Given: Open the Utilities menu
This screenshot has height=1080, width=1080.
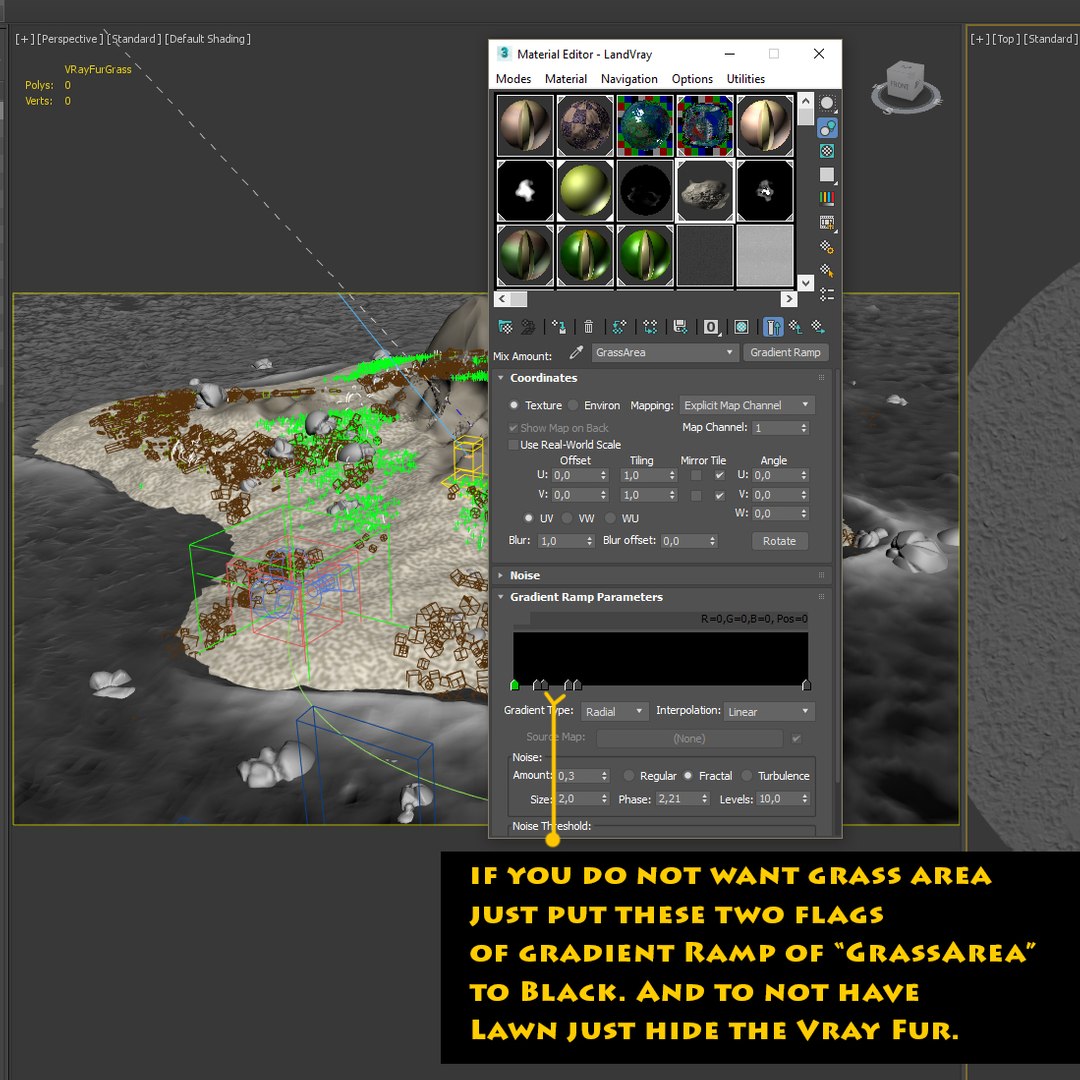Looking at the screenshot, I should (745, 79).
